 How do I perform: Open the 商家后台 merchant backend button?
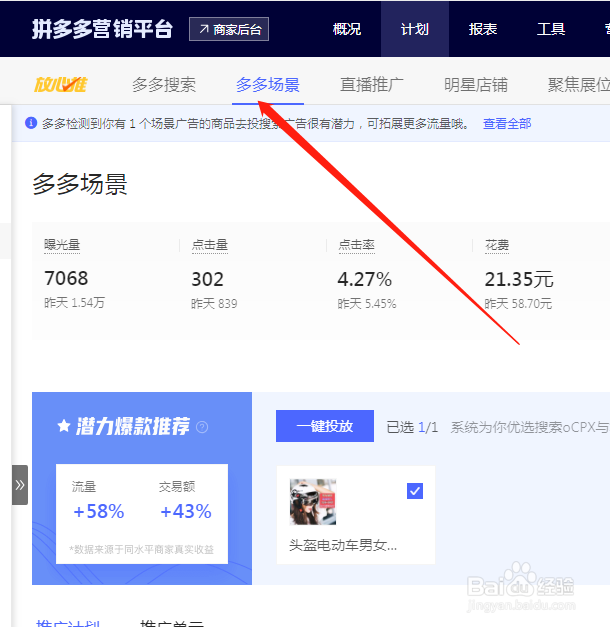pos(229,29)
